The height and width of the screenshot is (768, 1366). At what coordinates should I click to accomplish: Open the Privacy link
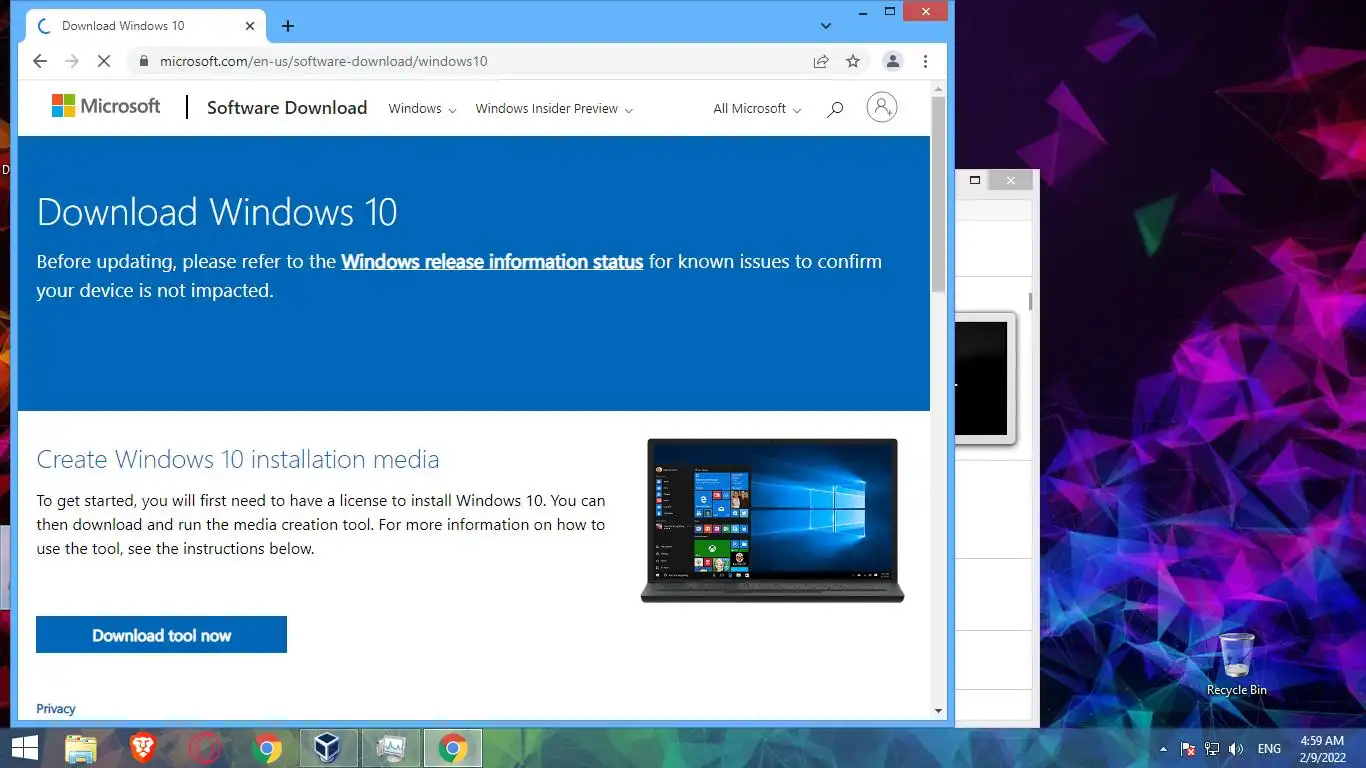[56, 709]
